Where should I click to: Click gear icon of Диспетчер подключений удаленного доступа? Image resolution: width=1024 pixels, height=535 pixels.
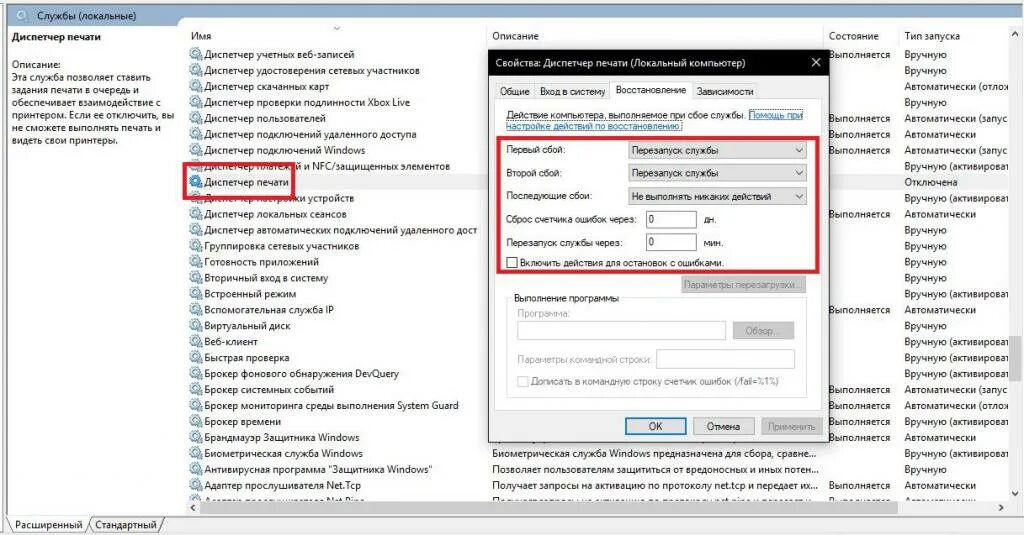tap(196, 134)
